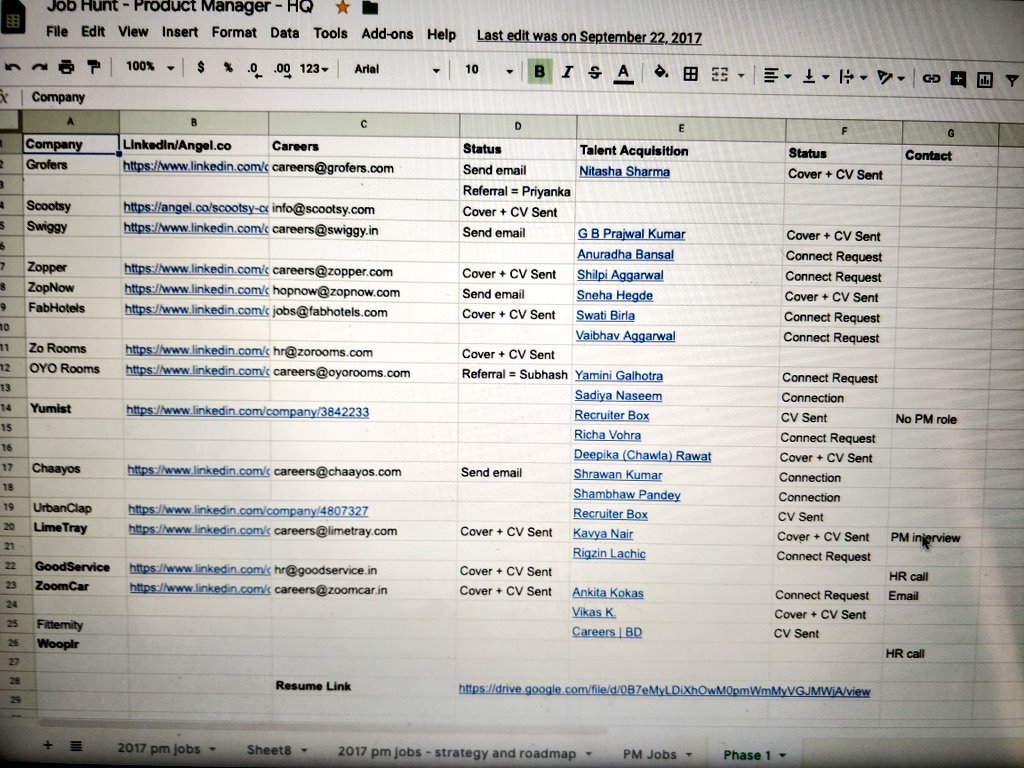Screen dimensions: 1024x768
Task: Switch to 2017 pm jobs tab
Action: tap(166, 749)
